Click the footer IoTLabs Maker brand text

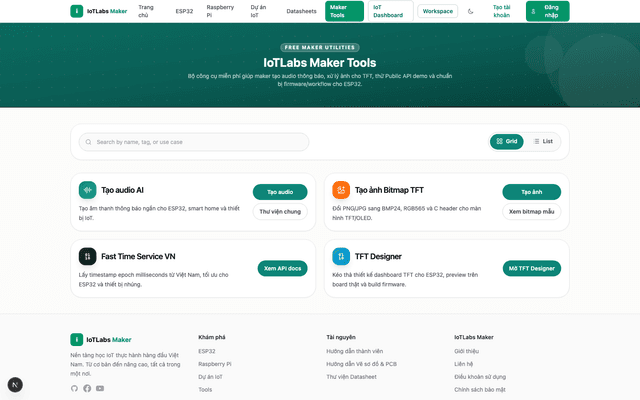(109, 340)
